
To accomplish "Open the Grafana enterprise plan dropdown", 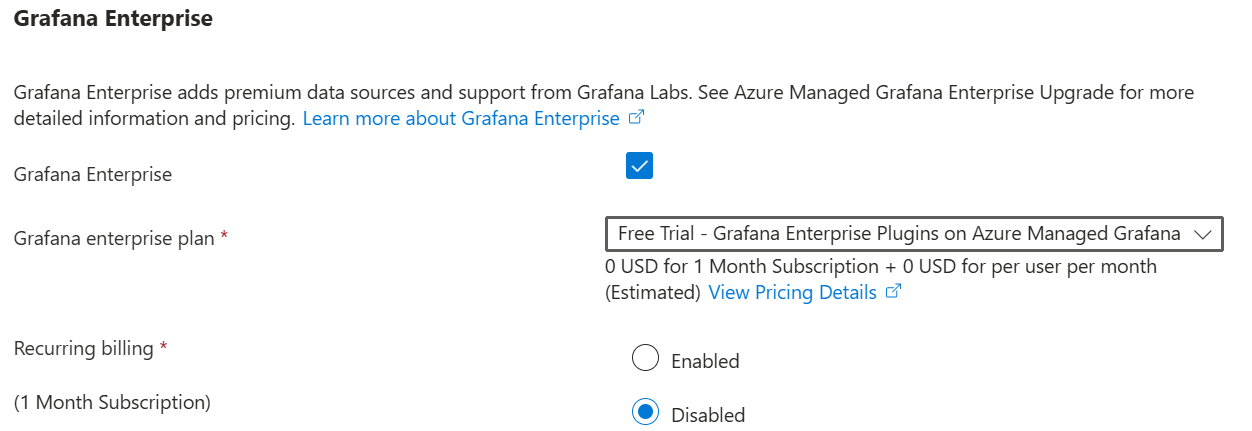I will coord(913,234).
